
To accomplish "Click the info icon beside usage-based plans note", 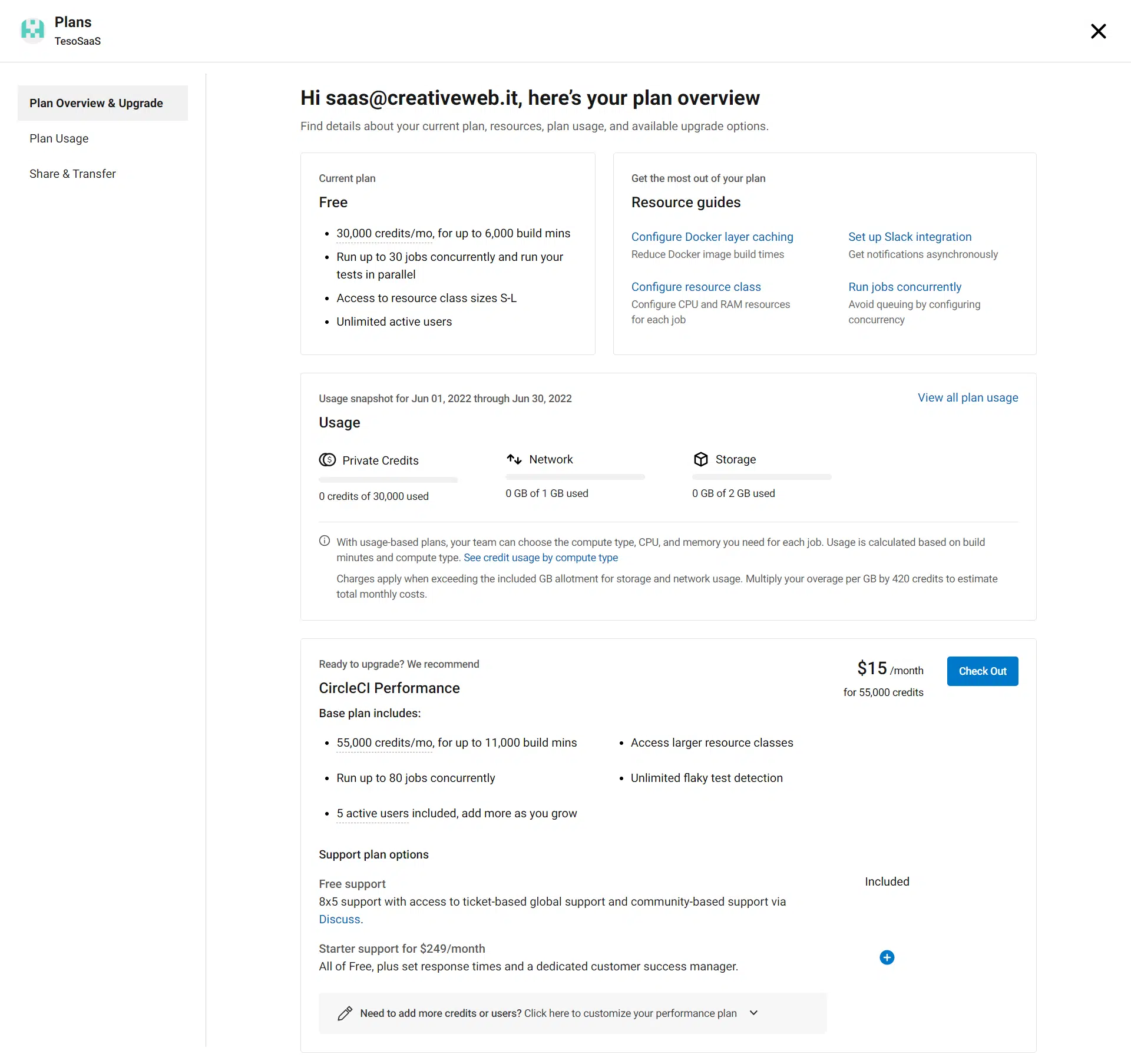I will click(x=325, y=541).
